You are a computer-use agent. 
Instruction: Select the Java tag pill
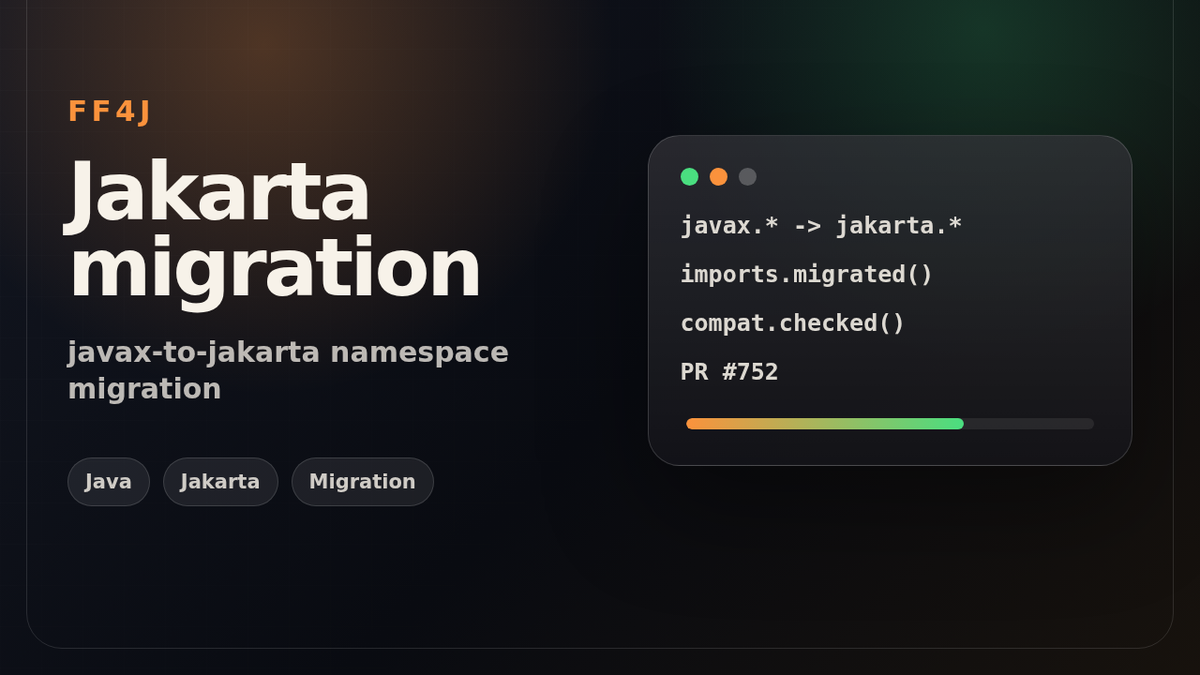pos(108,482)
